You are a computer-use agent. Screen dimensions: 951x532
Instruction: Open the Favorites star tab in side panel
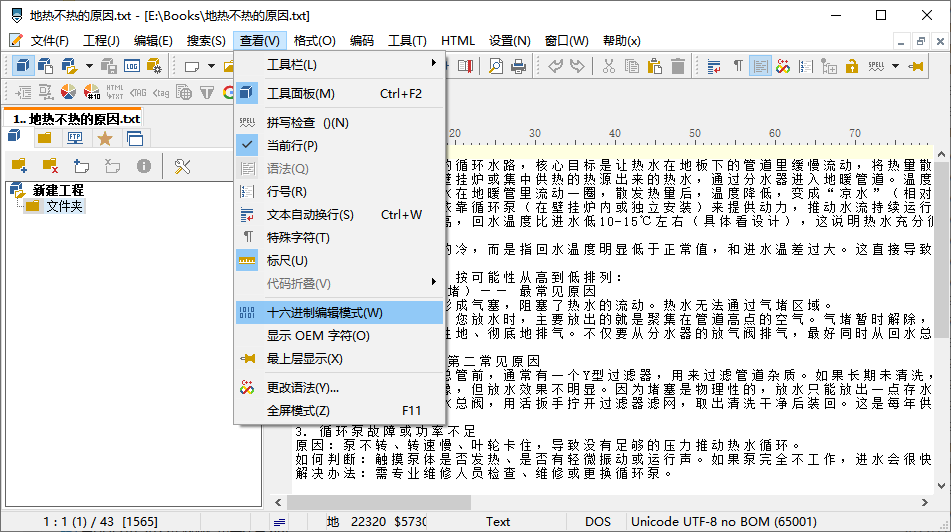[x=104, y=138]
